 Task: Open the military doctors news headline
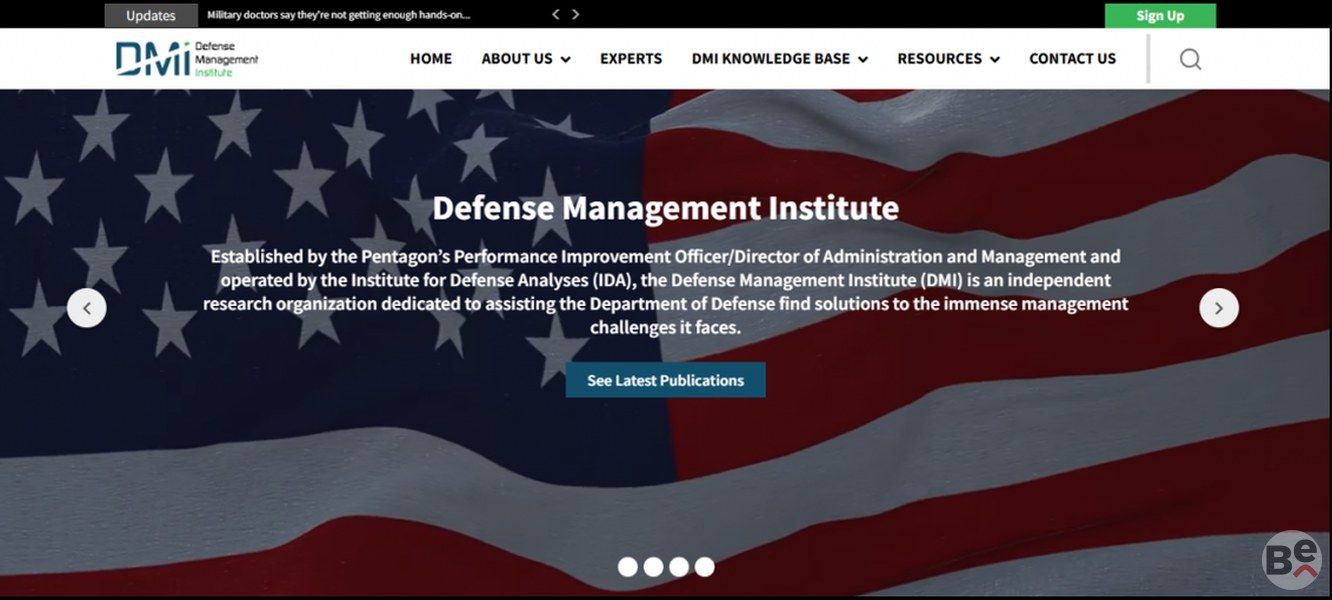[339, 15]
